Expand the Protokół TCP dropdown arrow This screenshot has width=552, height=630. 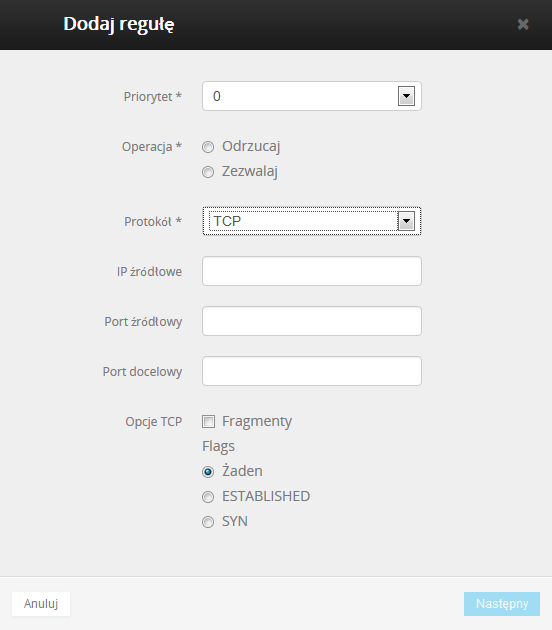(406, 221)
